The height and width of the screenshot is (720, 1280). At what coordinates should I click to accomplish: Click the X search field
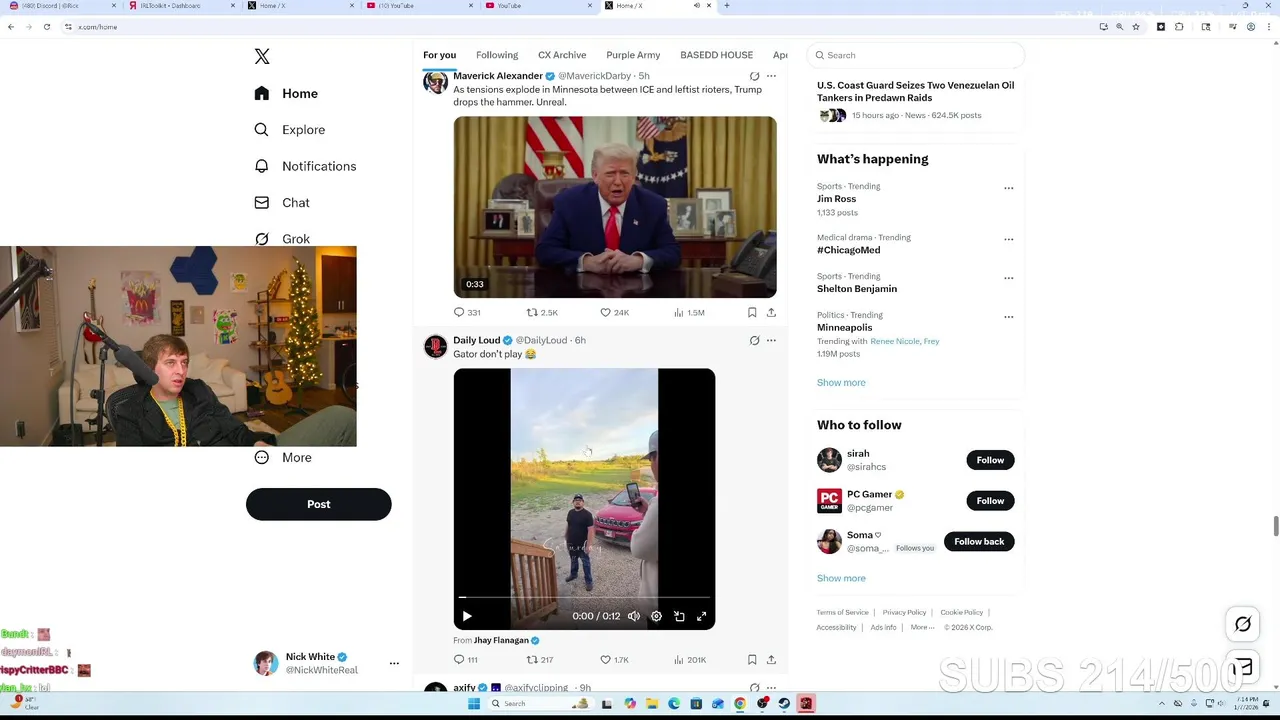coord(918,55)
